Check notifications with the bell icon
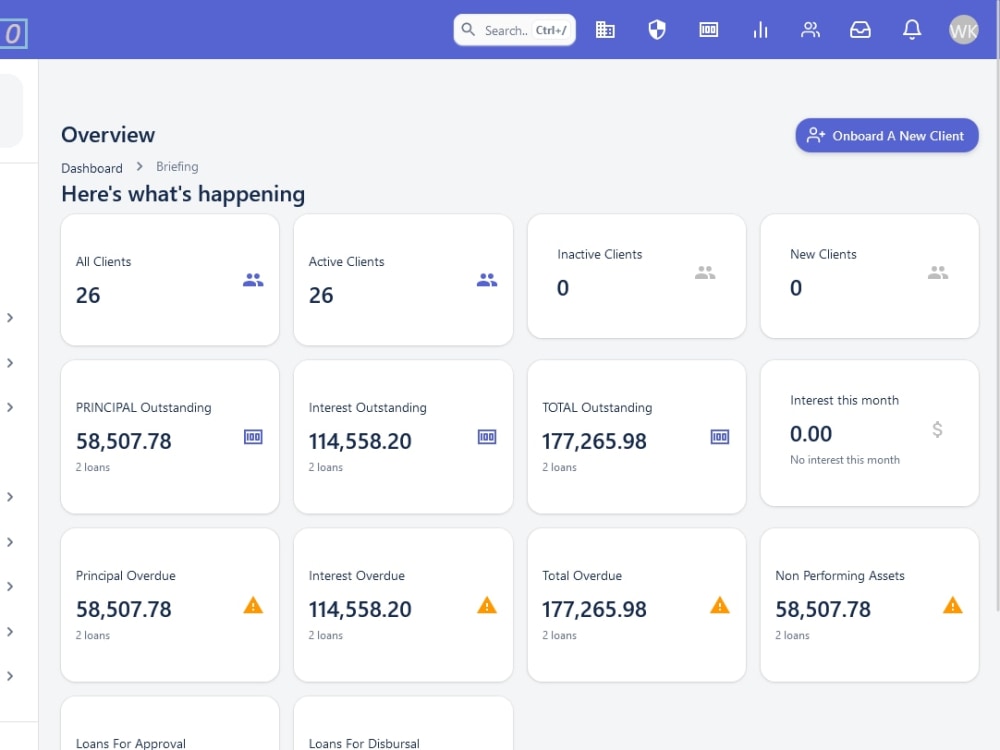The width and height of the screenshot is (1000, 750). coord(911,29)
